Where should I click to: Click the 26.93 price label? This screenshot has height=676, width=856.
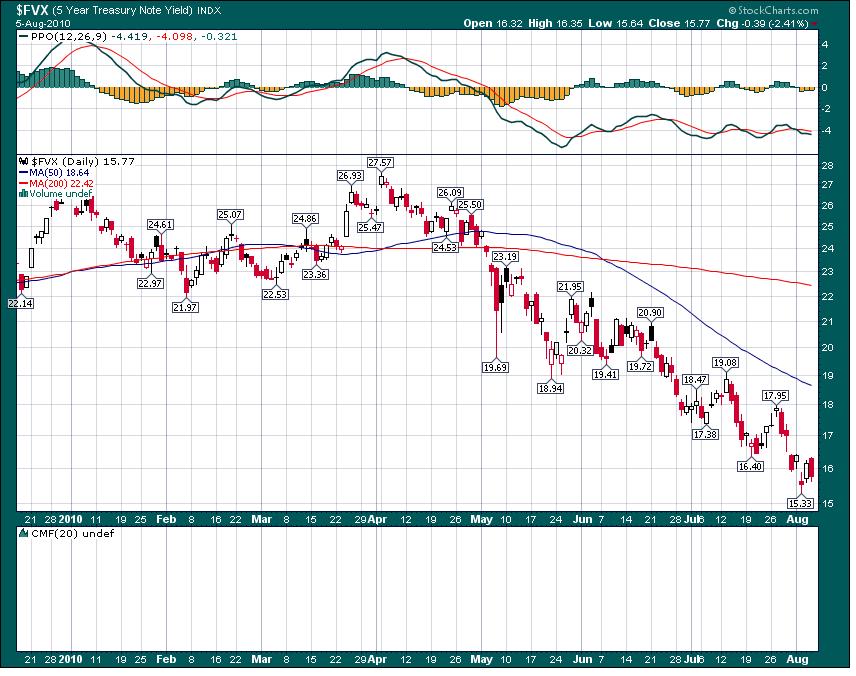tap(350, 176)
